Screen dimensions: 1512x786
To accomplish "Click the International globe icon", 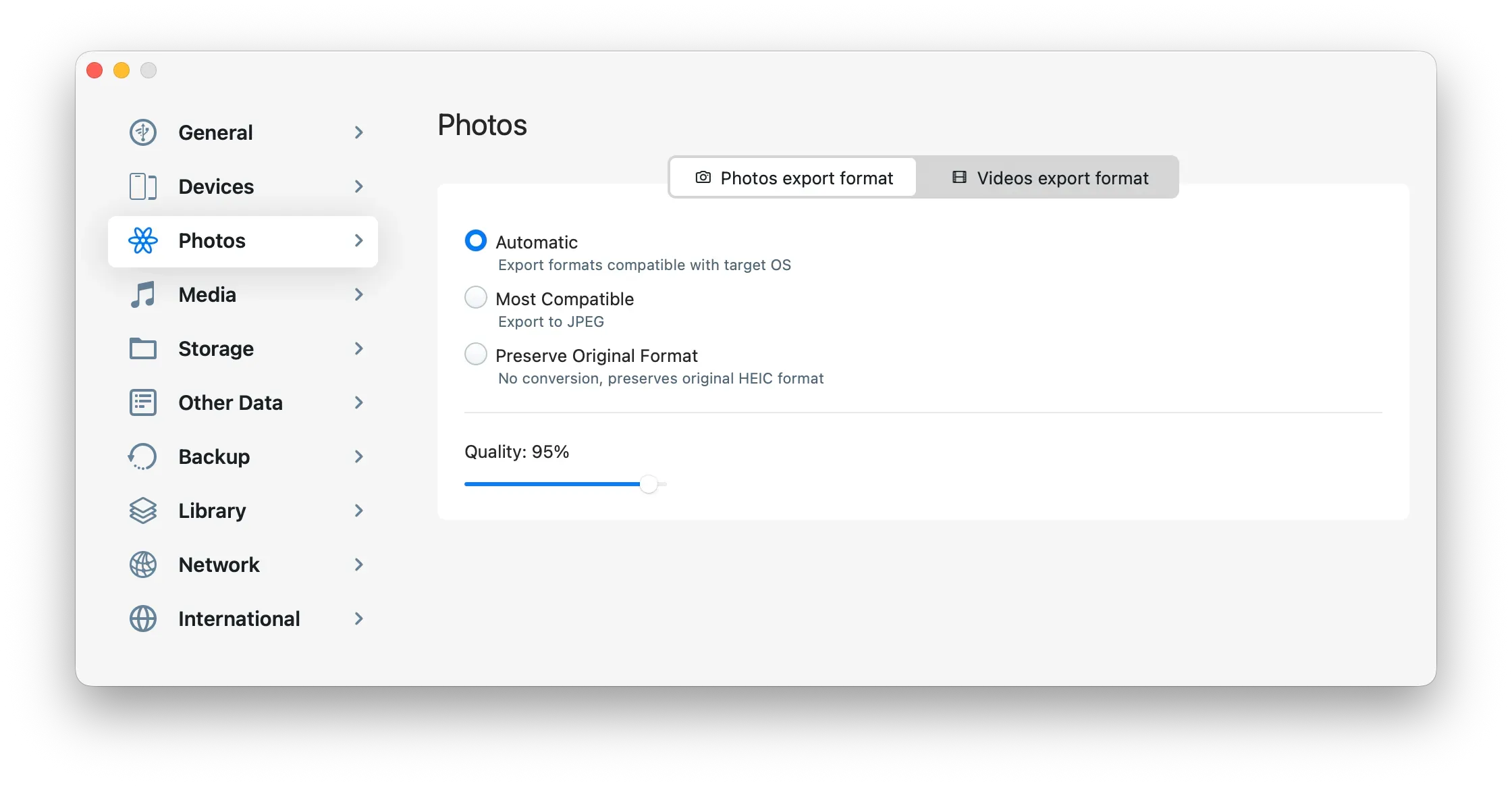I will click(142, 619).
